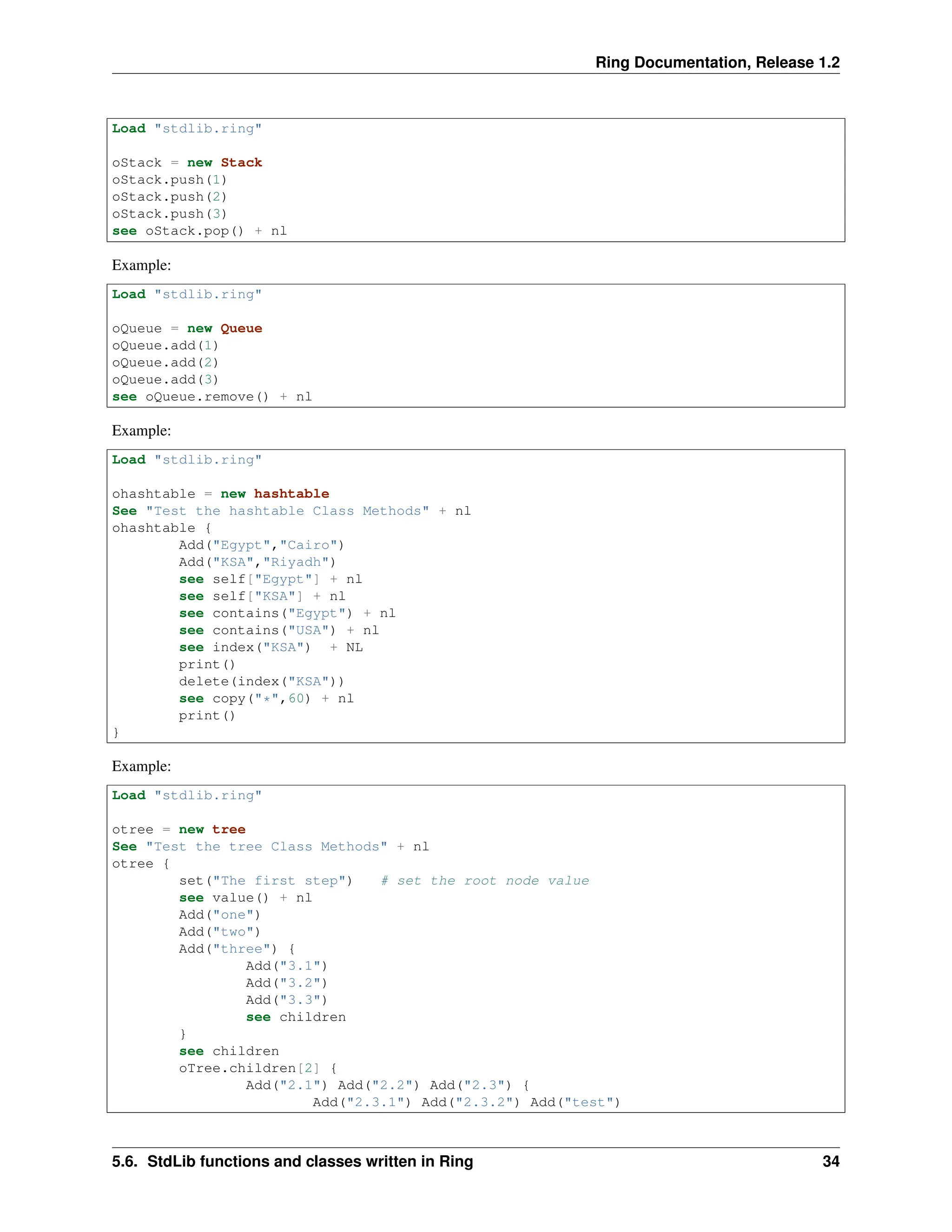This screenshot has width=952, height=1232.
Task: Click the 'new hashtable' code text
Action: pos(275,494)
